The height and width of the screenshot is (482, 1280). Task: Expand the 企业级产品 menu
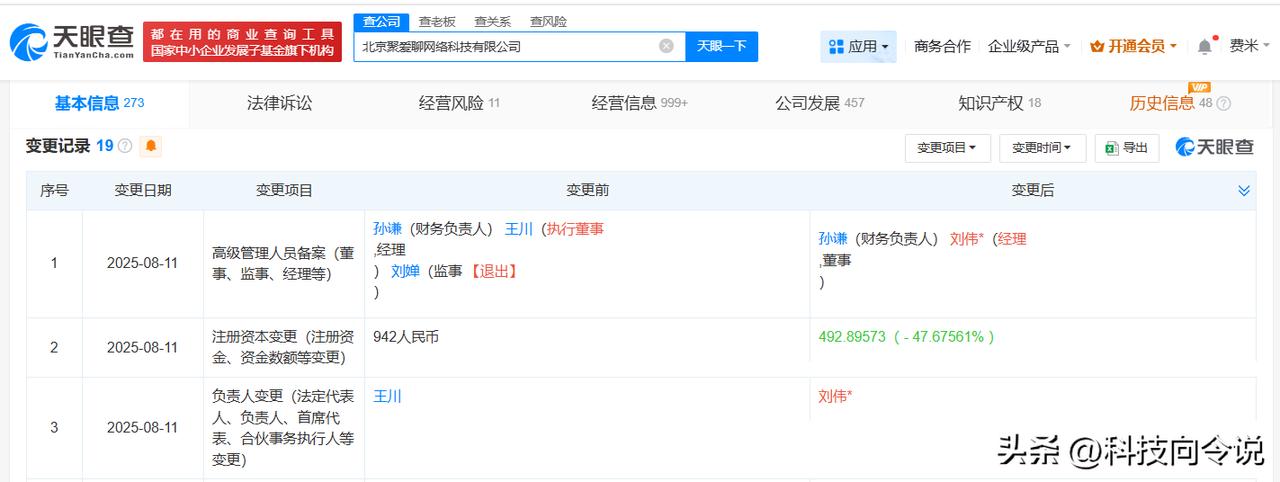(1029, 46)
